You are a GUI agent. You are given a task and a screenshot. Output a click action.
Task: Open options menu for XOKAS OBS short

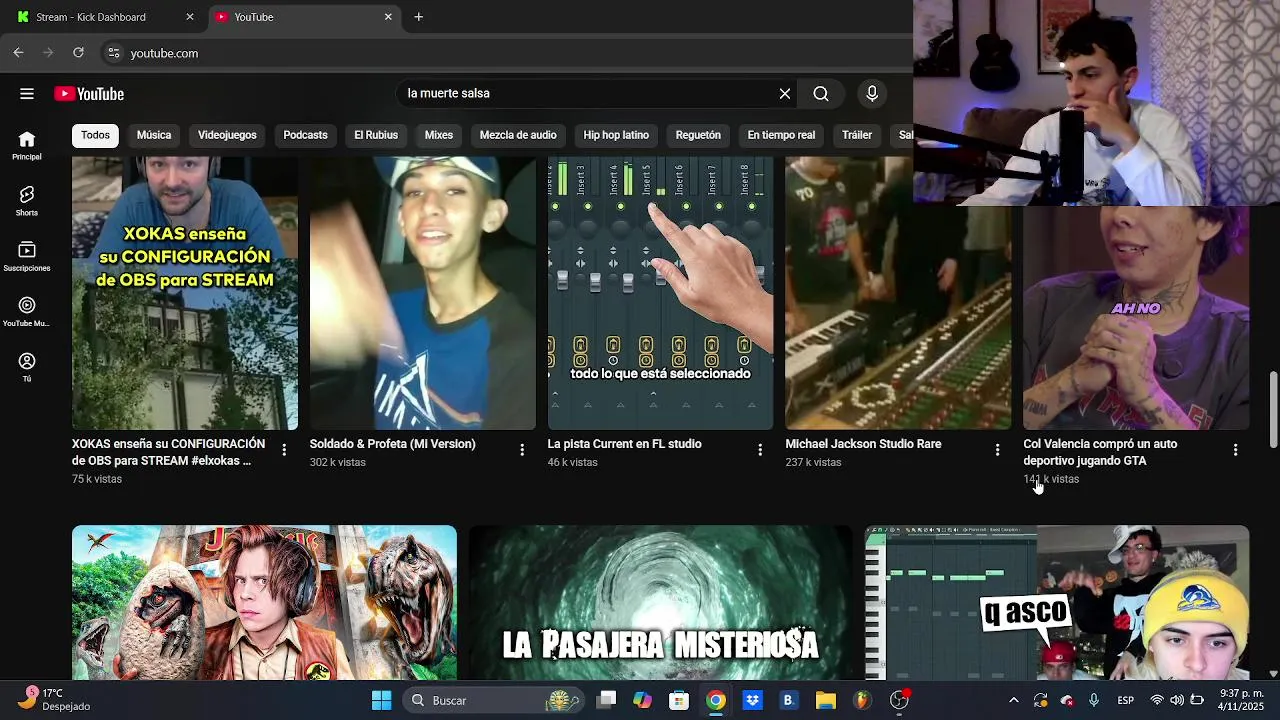[x=284, y=450]
